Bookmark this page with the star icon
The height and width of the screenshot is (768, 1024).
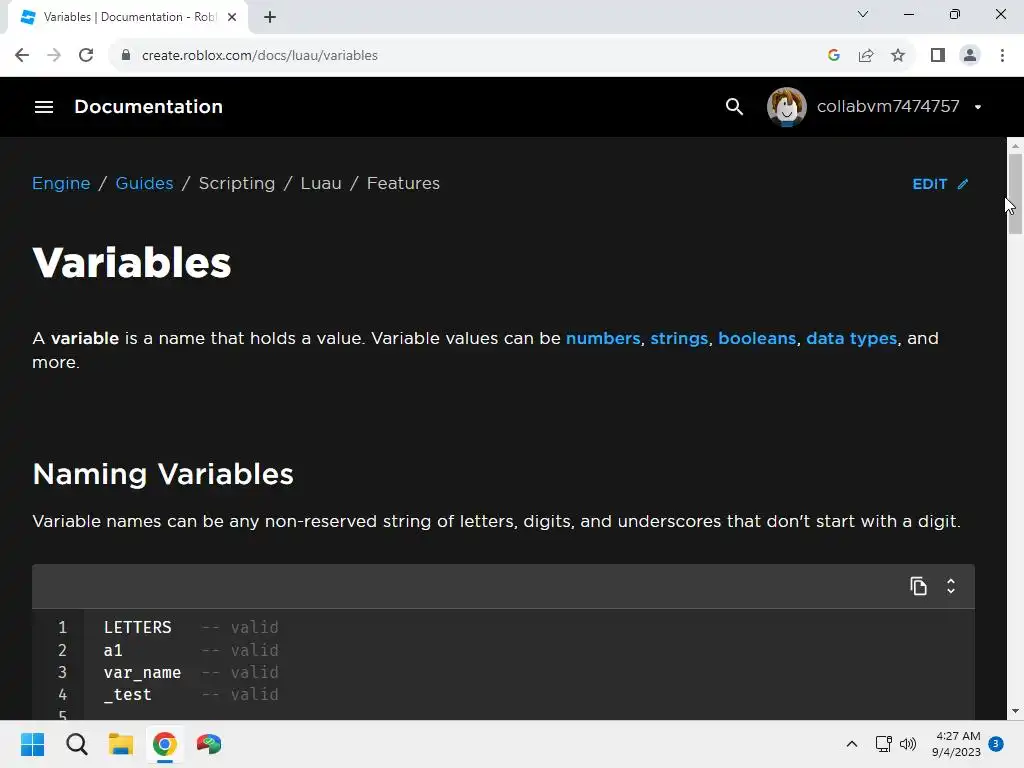(x=898, y=56)
